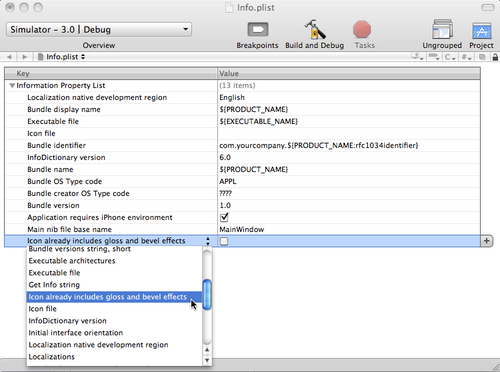Click the empty Icon file value cell

[349, 134]
